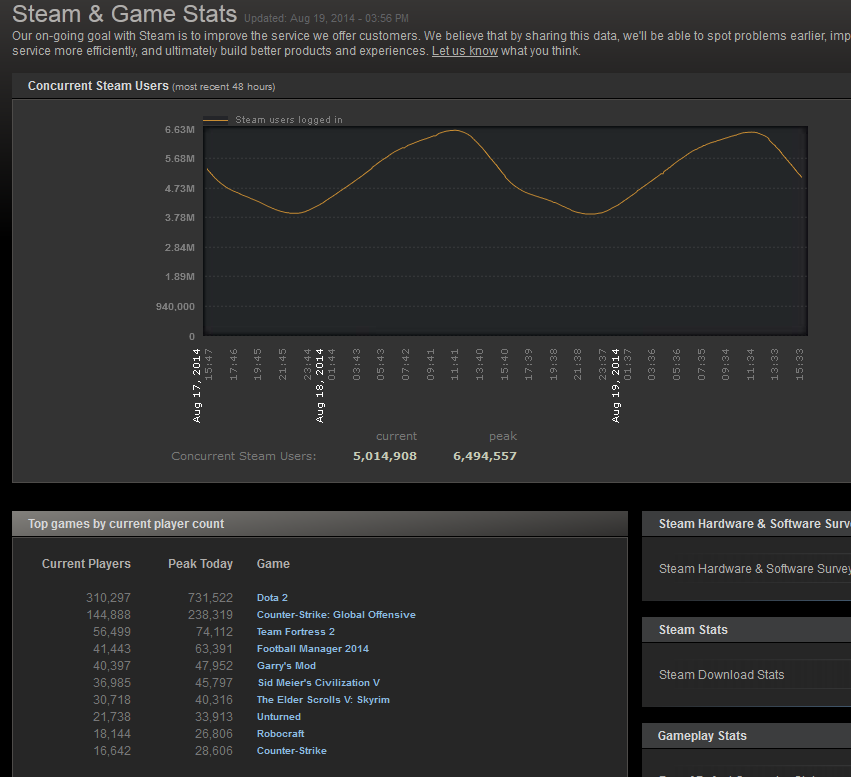Click the 'Current Players' column header
The image size is (851, 777).
(x=86, y=564)
